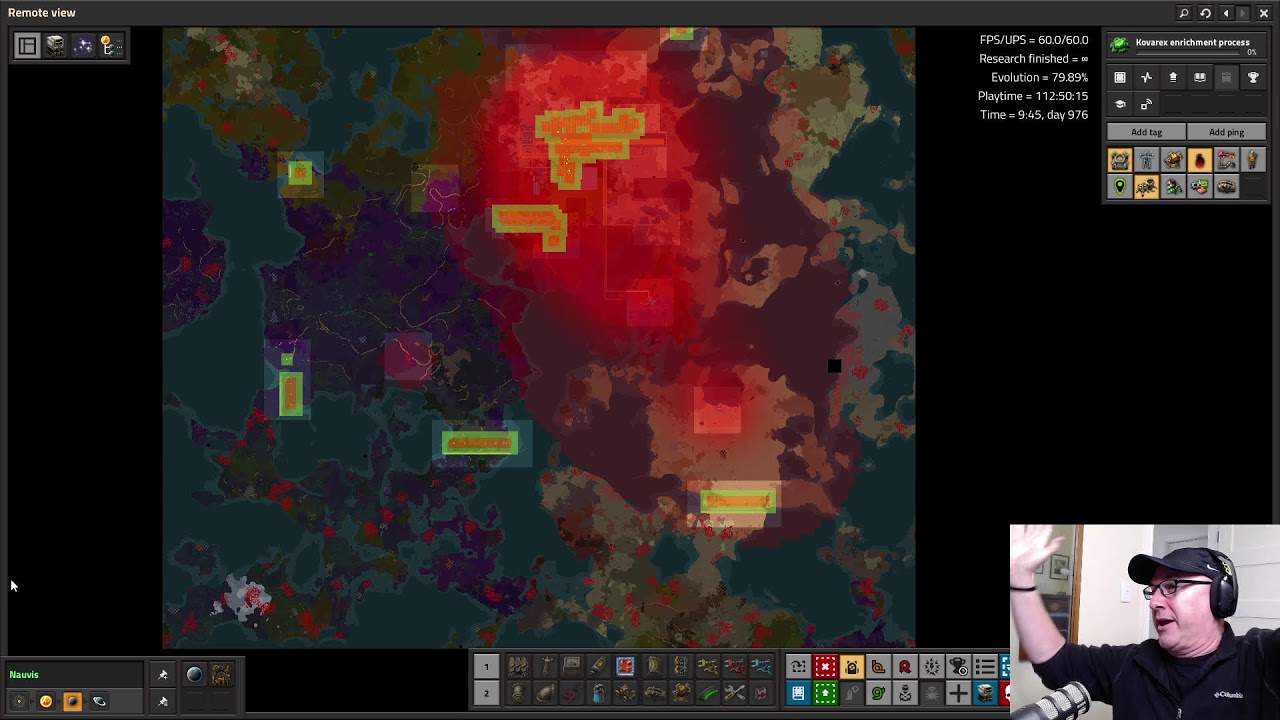Toggle the gear and green card overlay
This screenshot has width=1280, height=720.
[x=1200, y=187]
